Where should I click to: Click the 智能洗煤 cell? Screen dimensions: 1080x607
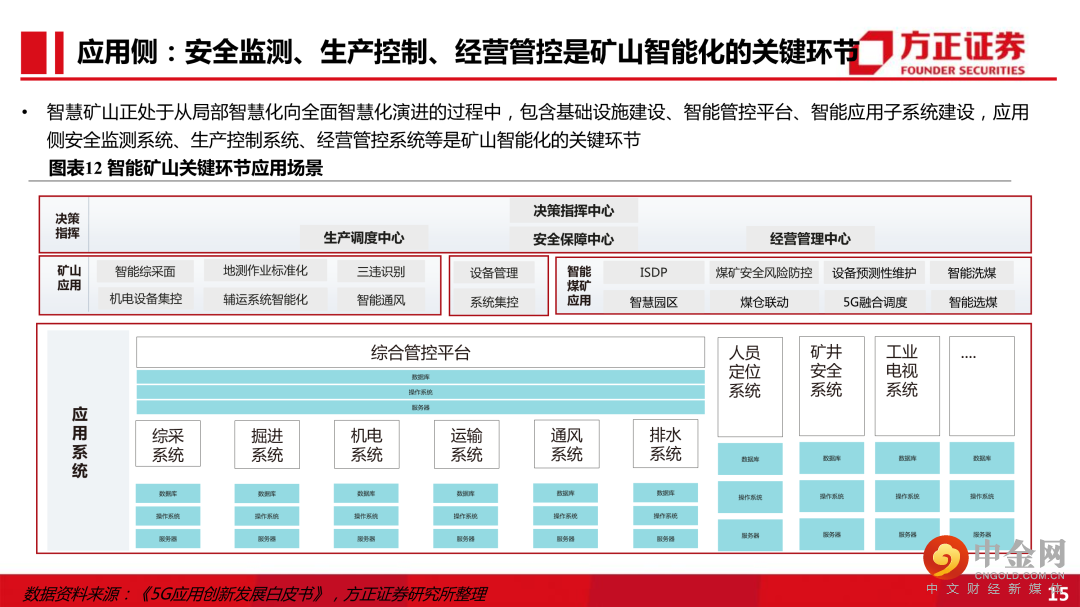tap(972, 273)
